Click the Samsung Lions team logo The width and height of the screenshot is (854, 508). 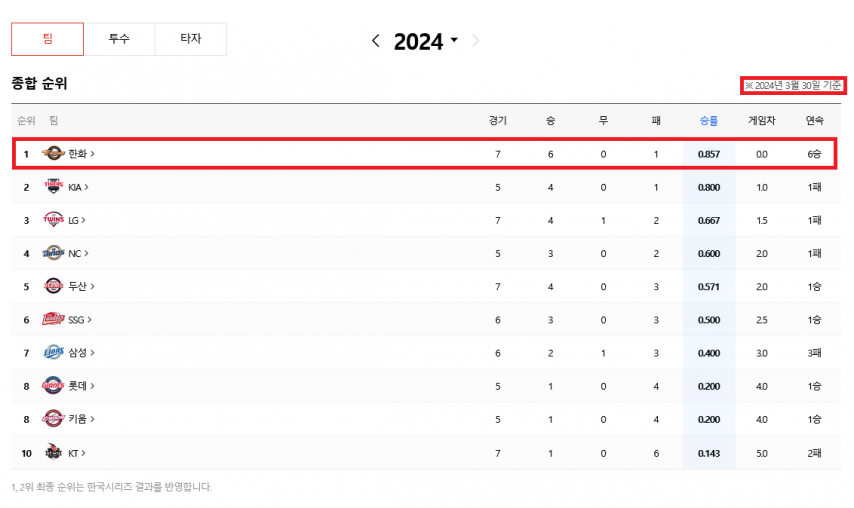point(53,352)
